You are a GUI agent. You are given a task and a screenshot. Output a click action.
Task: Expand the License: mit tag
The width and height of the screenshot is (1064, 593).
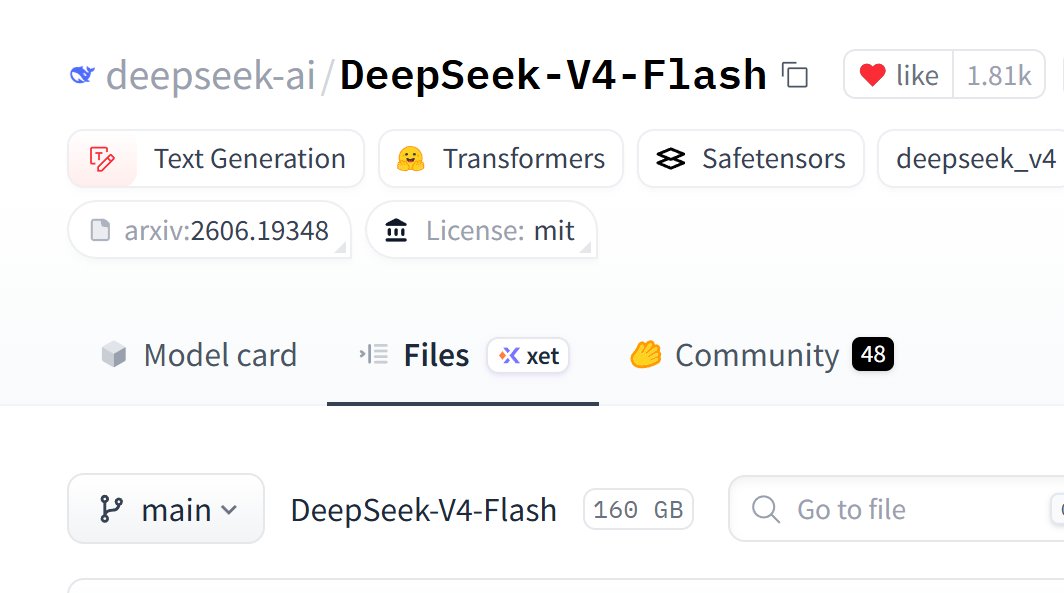pos(481,230)
